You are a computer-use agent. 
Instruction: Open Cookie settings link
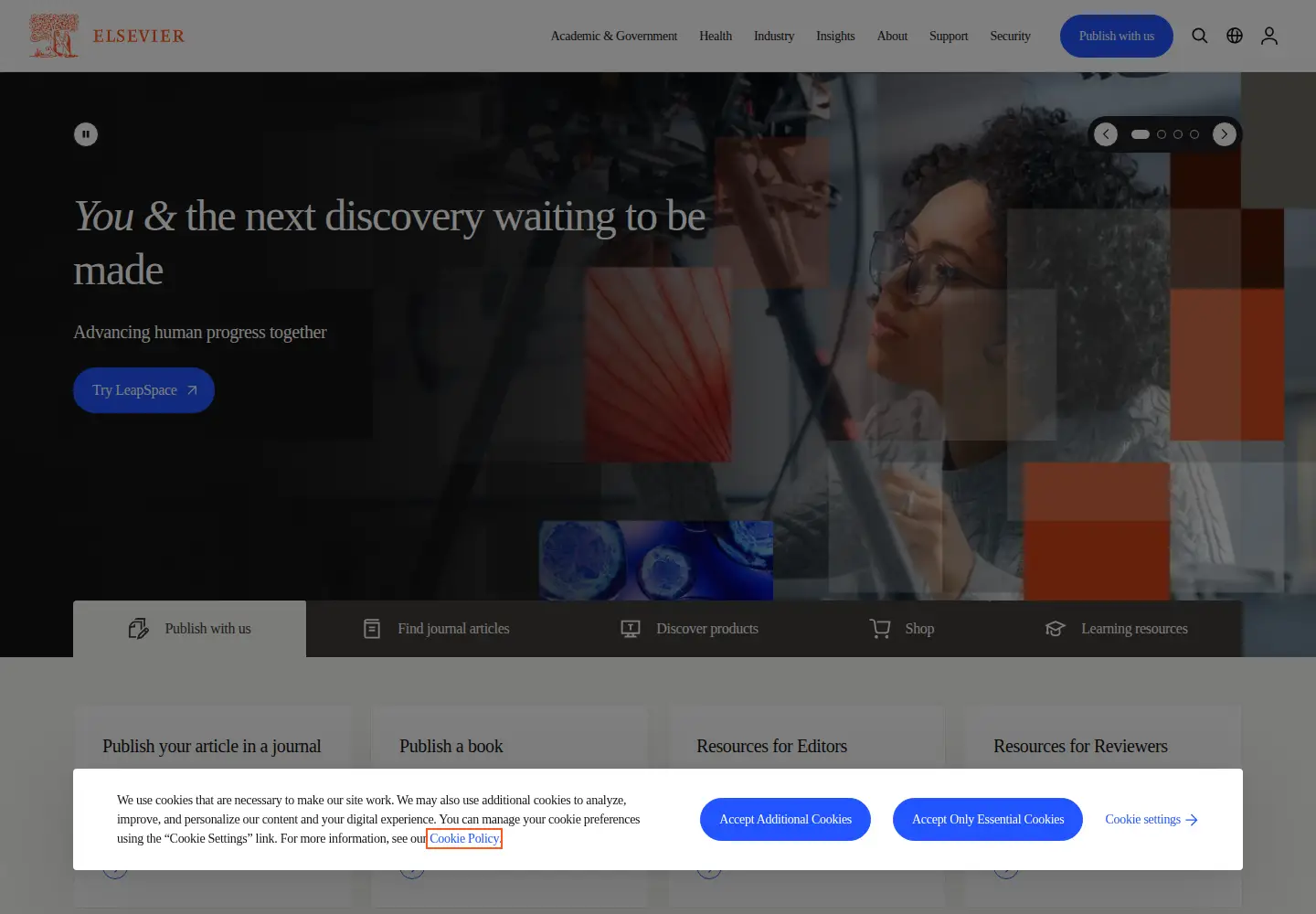pos(1151,819)
